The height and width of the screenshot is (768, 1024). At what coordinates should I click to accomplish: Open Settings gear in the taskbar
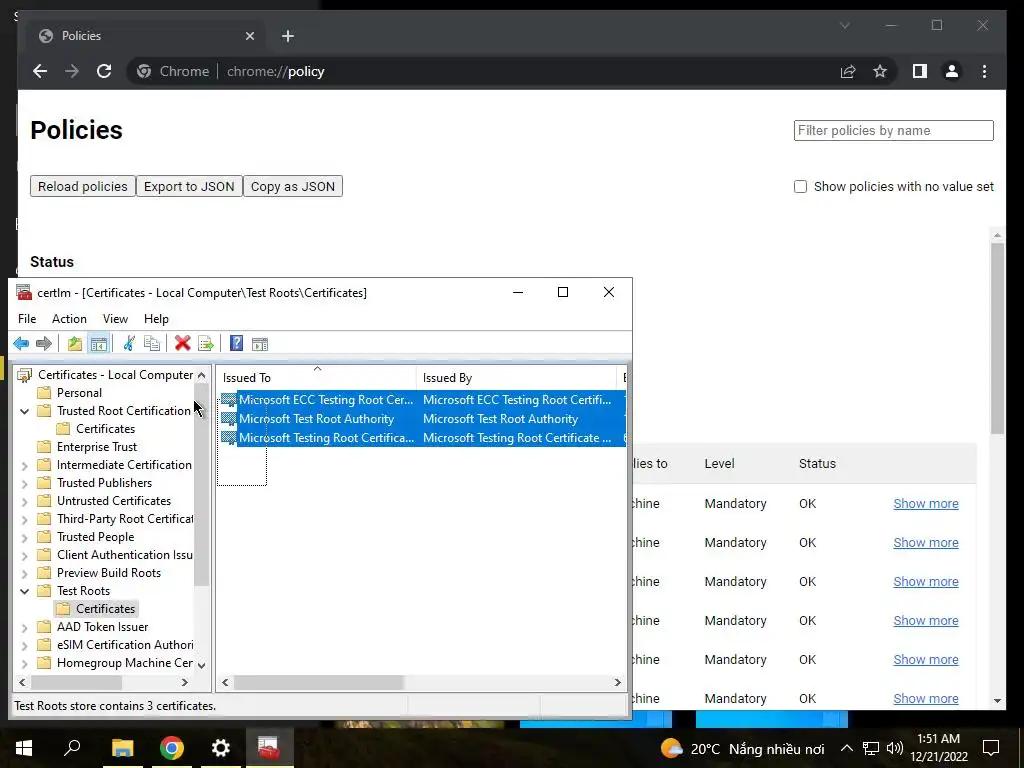(221, 748)
